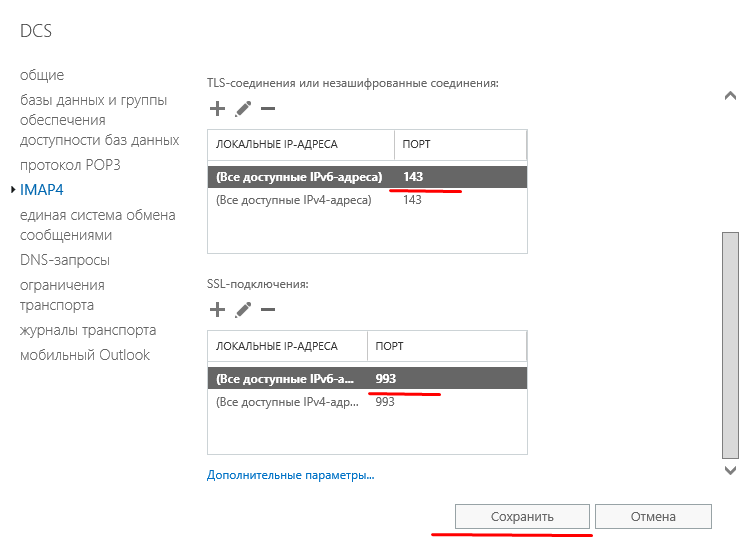
Task: Open the общие settings section
Action: (x=42, y=75)
